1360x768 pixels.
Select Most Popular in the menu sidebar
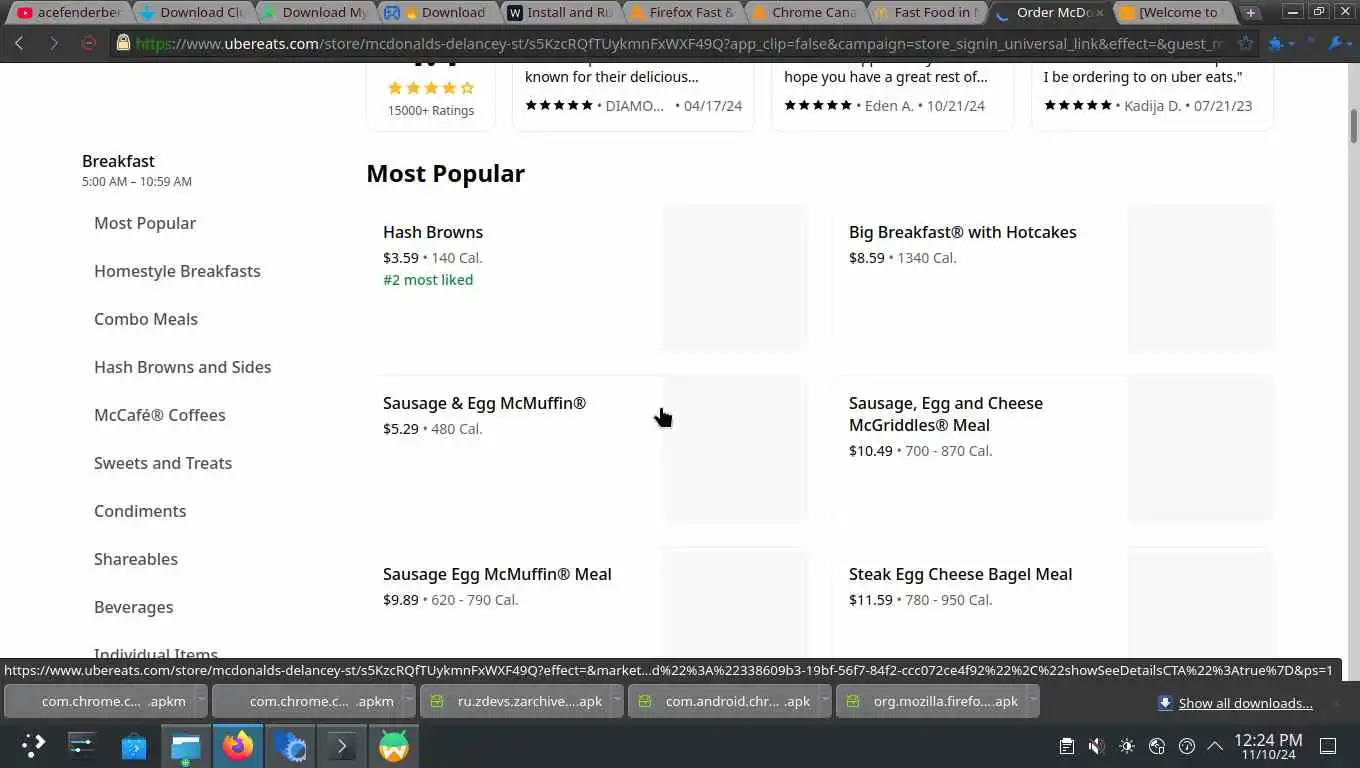pos(145,223)
